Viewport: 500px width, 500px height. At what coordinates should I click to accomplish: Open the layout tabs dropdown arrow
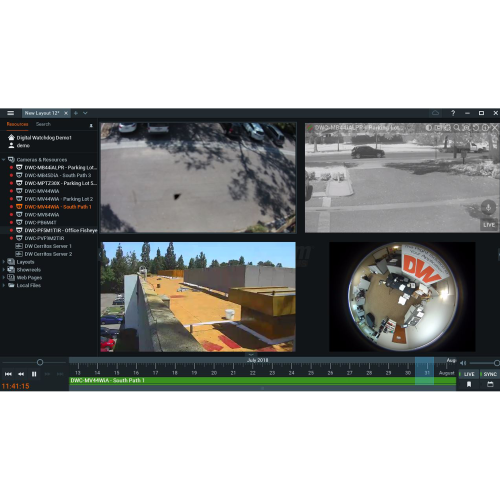[x=85, y=113]
